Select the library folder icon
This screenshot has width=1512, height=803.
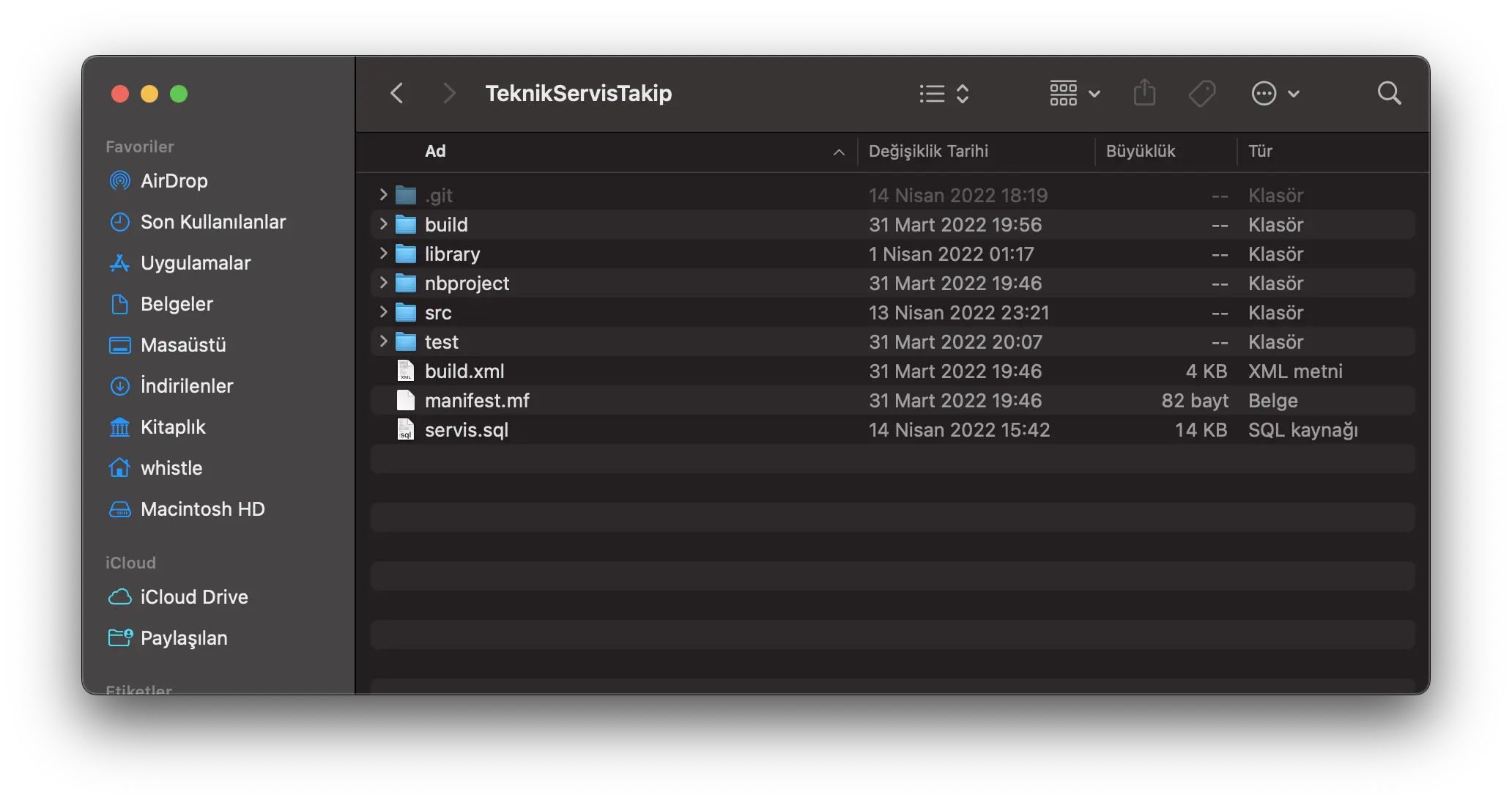406,254
